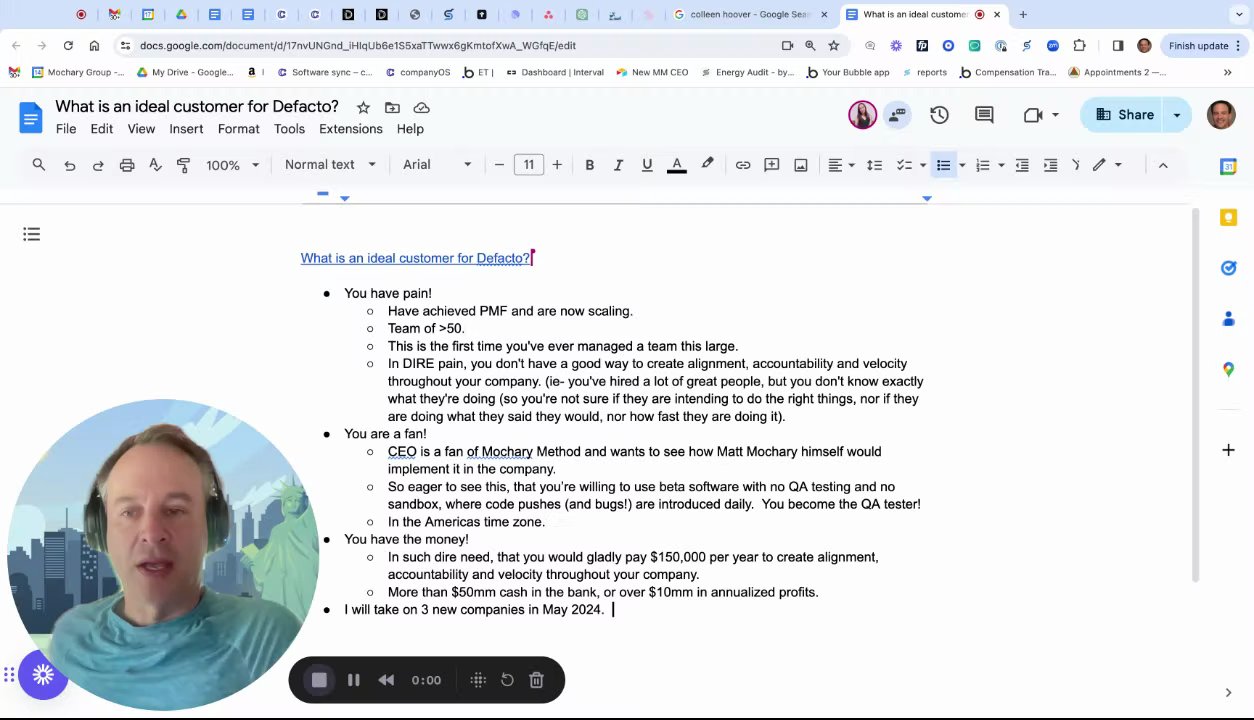Image resolution: width=1254 pixels, height=720 pixels.
Task: Toggle underline formatting
Action: (647, 165)
